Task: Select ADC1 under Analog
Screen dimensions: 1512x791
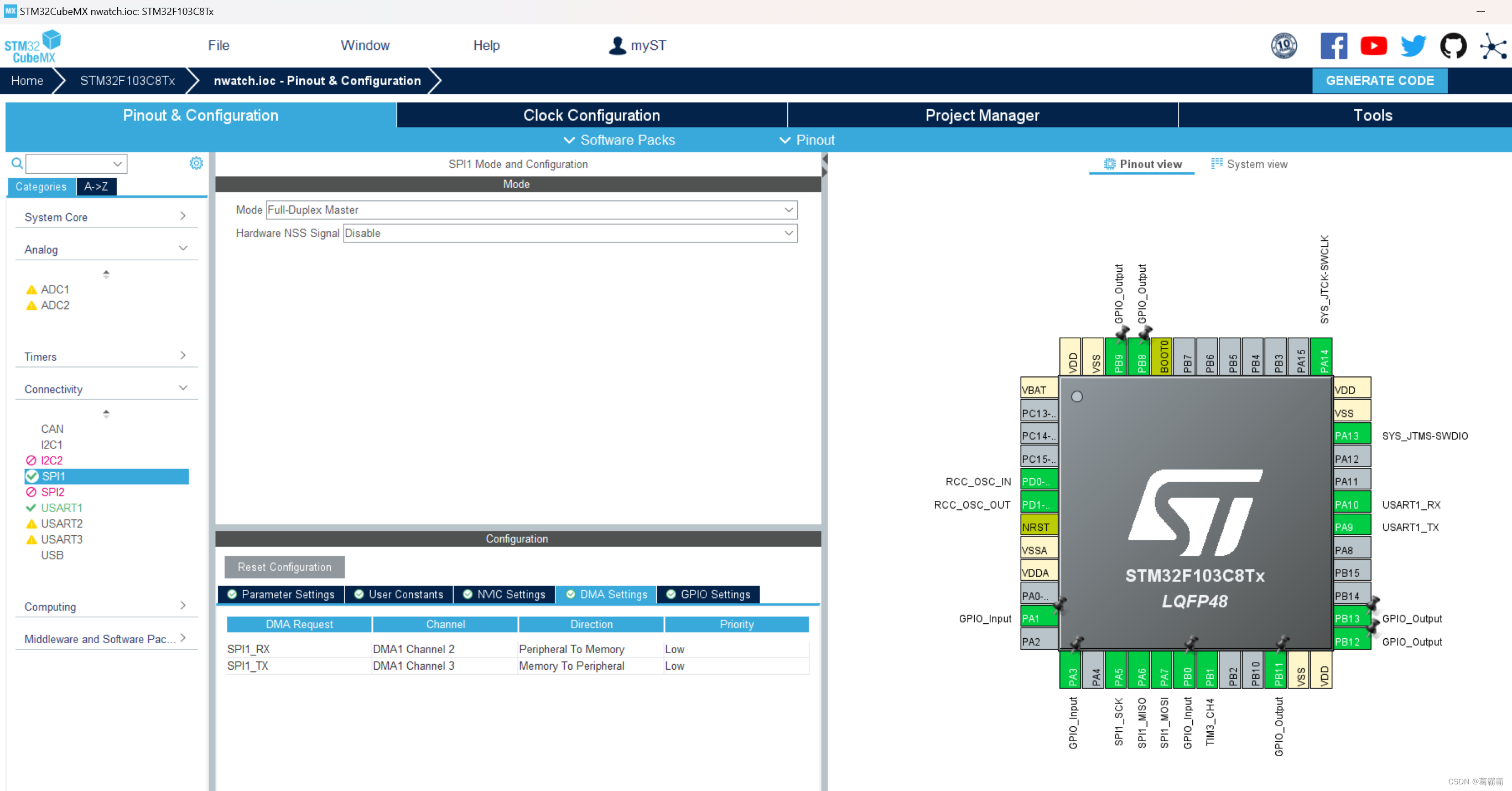Action: 55,289
